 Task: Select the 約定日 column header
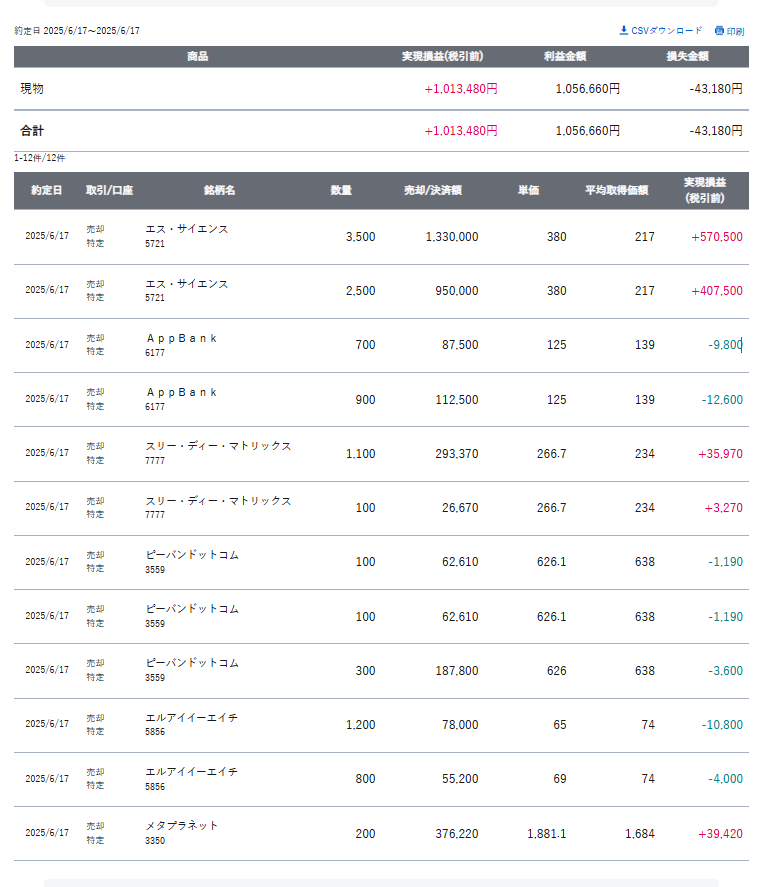pyautogui.click(x=46, y=191)
